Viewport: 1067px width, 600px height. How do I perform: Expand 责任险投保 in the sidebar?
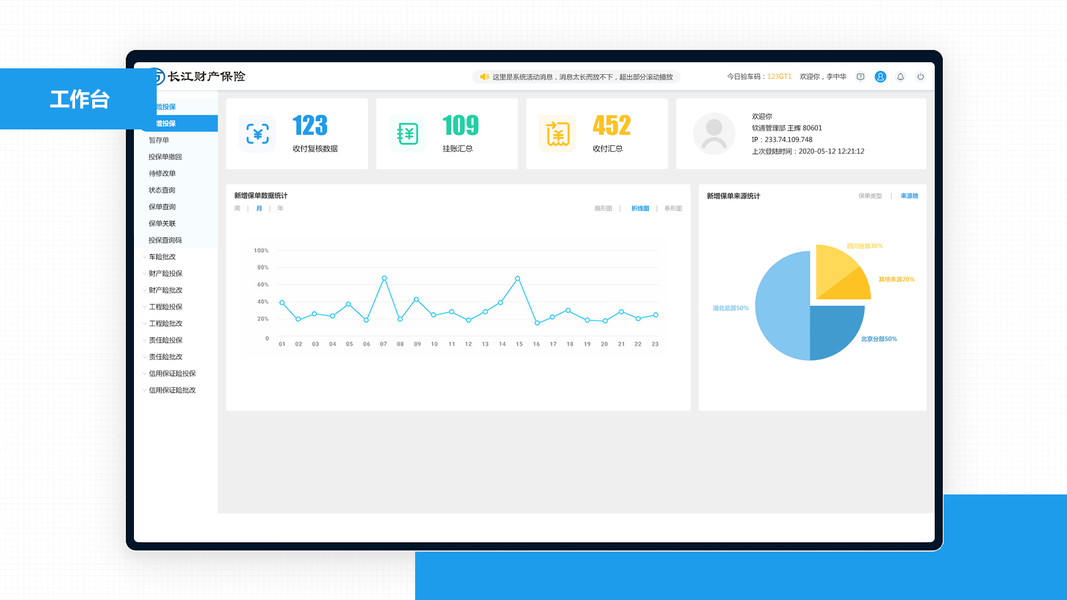coord(165,340)
